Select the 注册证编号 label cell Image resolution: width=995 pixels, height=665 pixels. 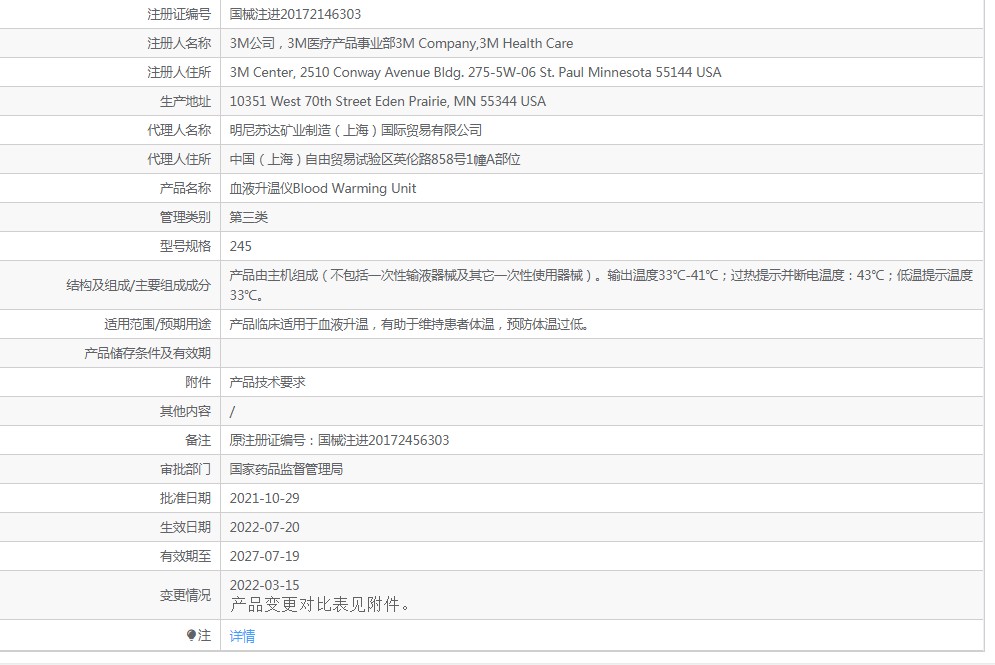[179, 15]
